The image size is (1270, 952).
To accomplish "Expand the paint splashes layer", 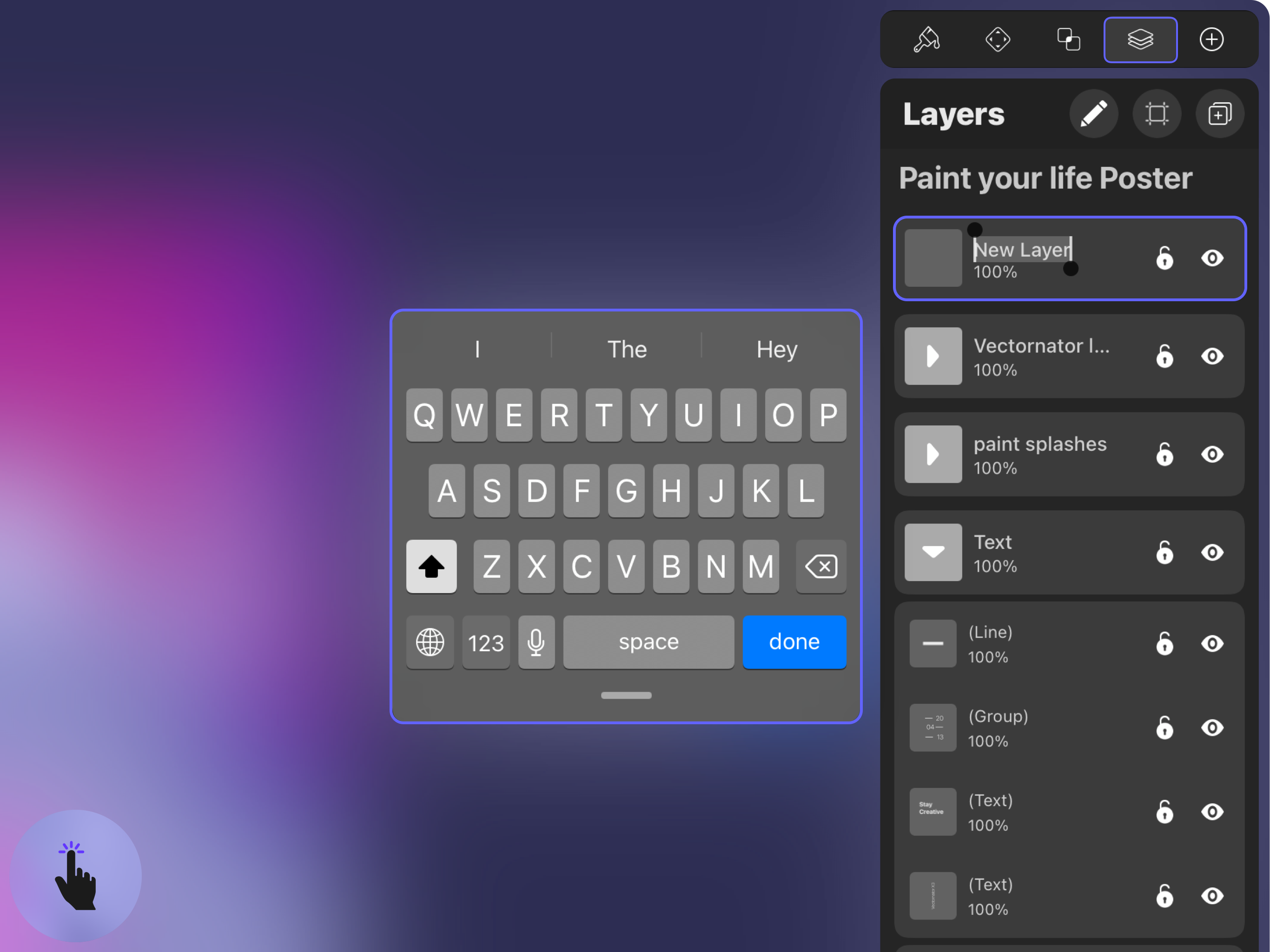I will click(933, 455).
